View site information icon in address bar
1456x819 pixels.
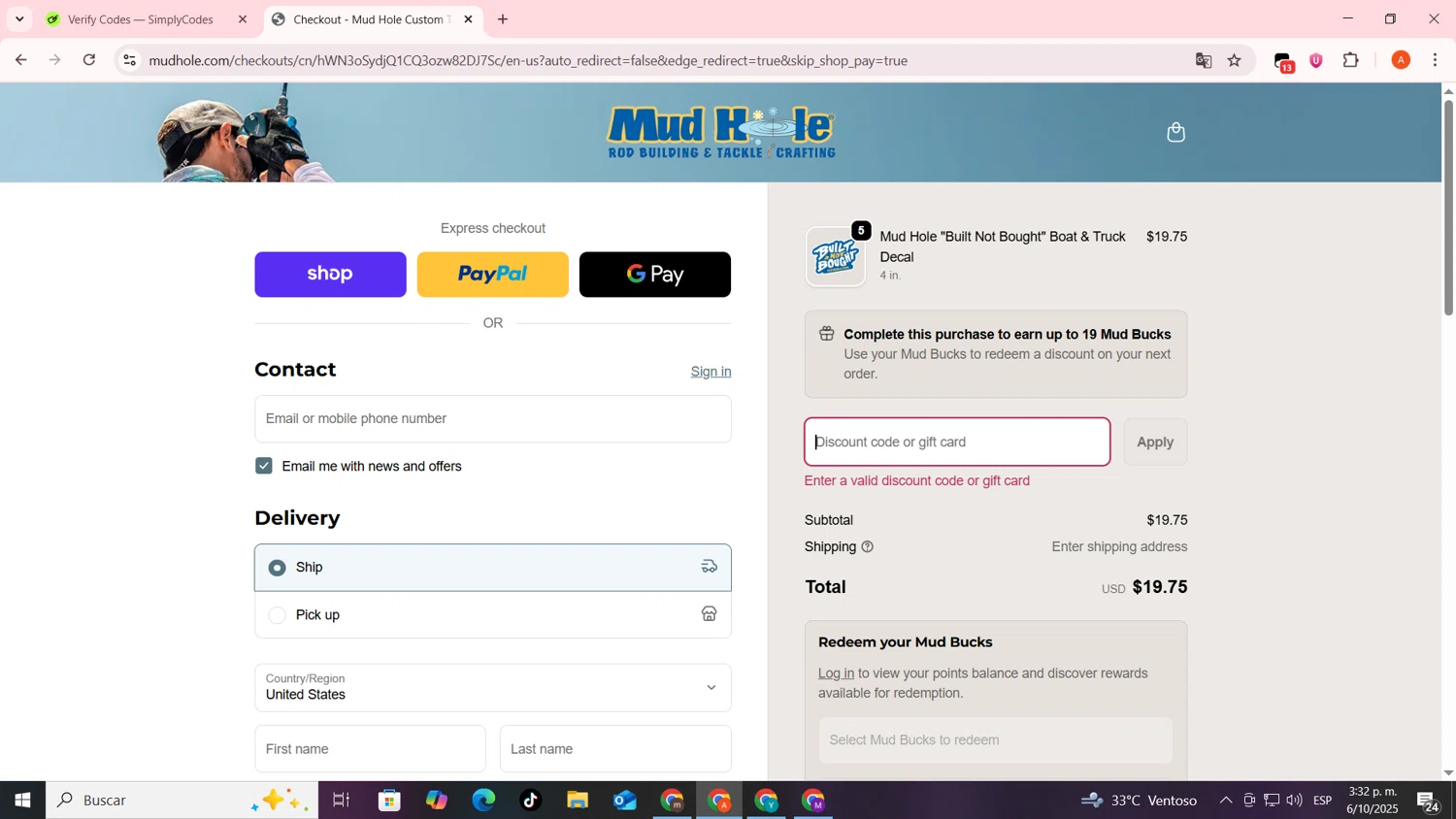[x=129, y=60]
